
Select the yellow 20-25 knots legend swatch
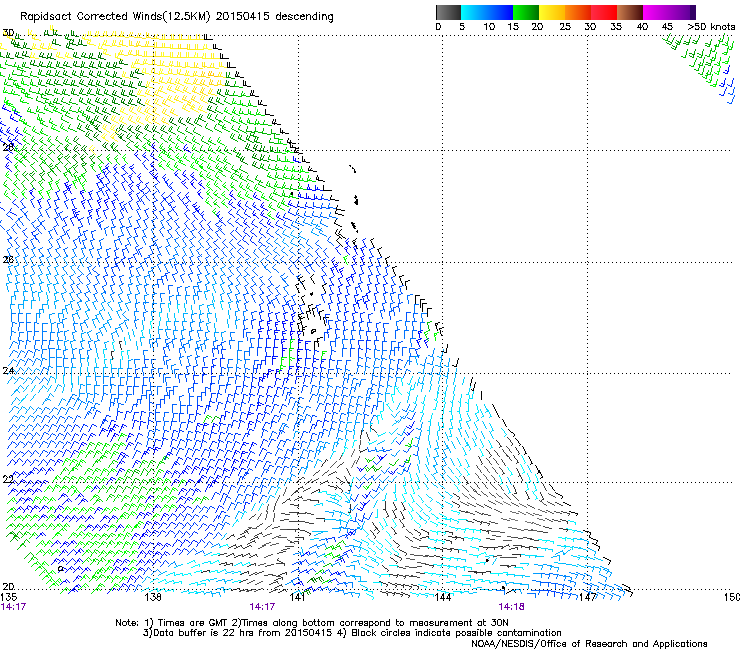[x=552, y=12]
